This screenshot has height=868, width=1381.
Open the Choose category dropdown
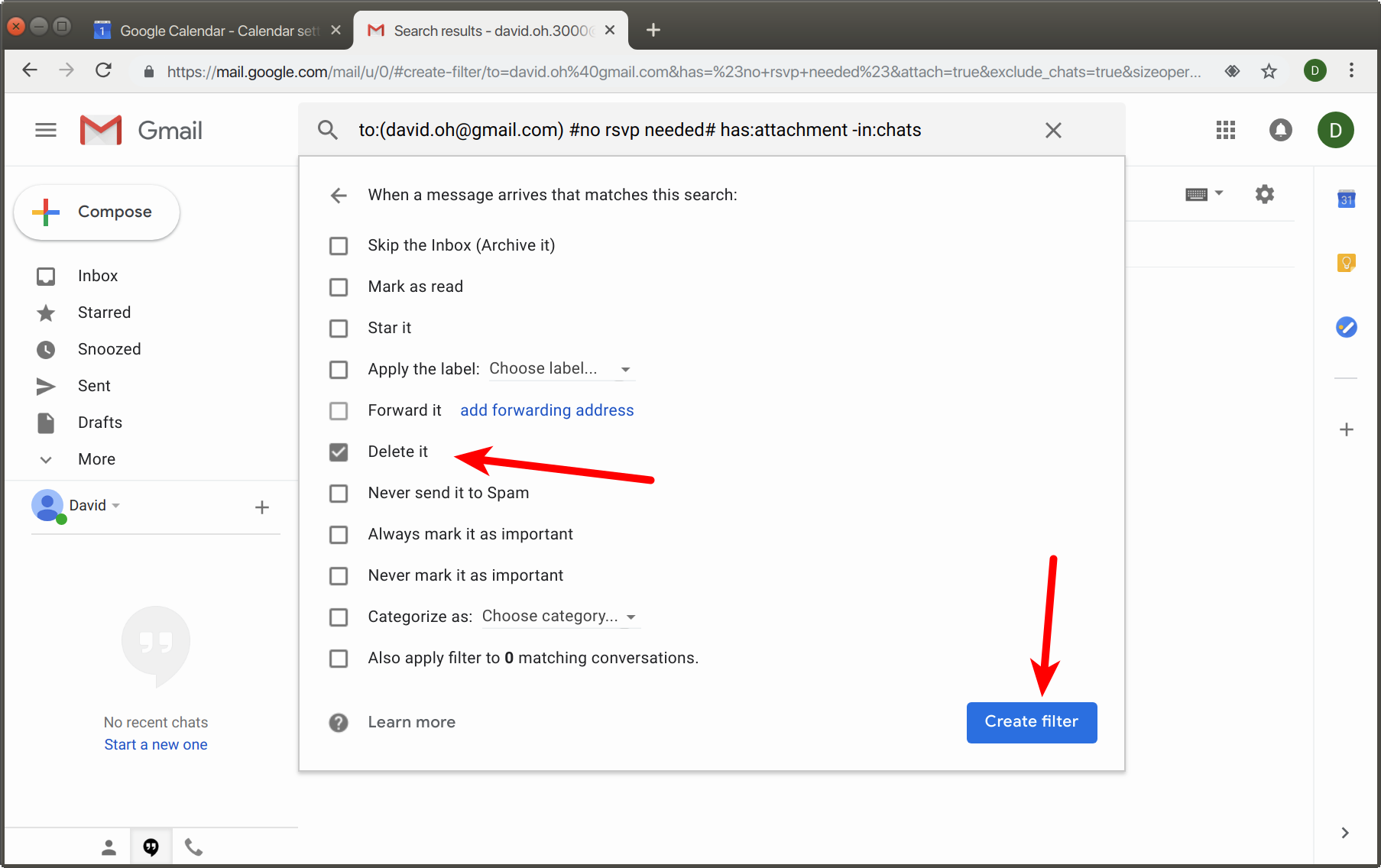[x=560, y=617]
